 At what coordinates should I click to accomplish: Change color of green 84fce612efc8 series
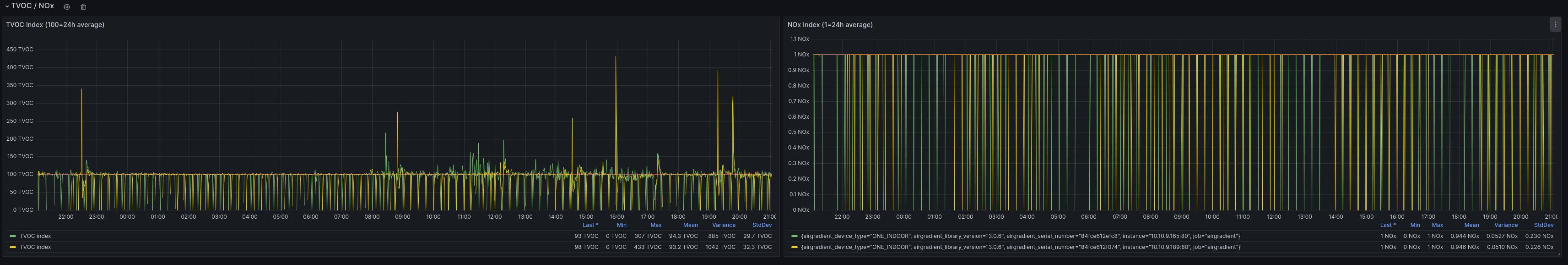[x=794, y=236]
